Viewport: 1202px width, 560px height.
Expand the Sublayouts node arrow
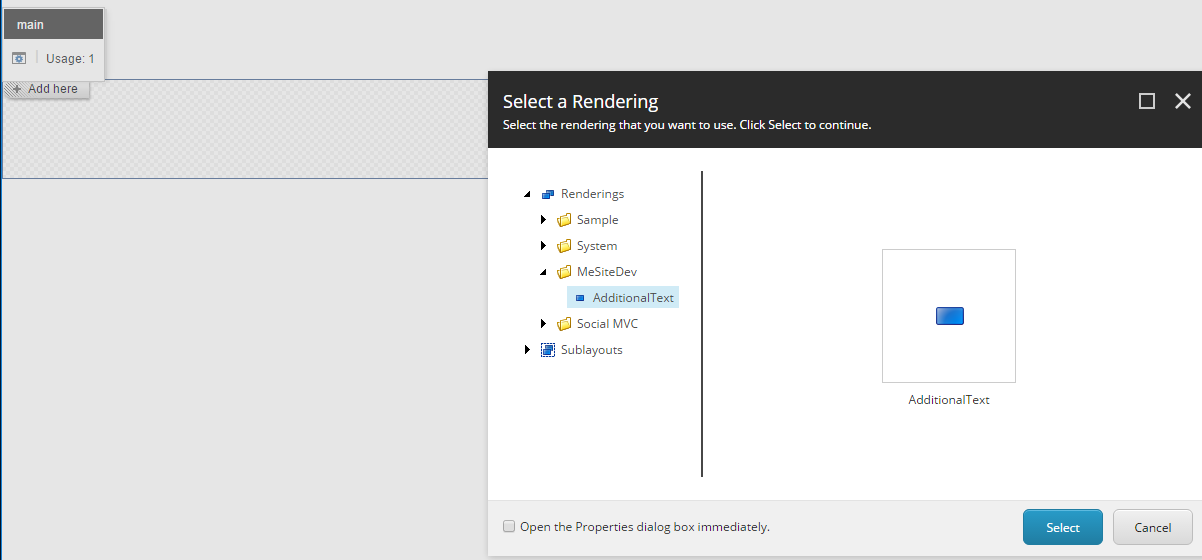pos(528,350)
